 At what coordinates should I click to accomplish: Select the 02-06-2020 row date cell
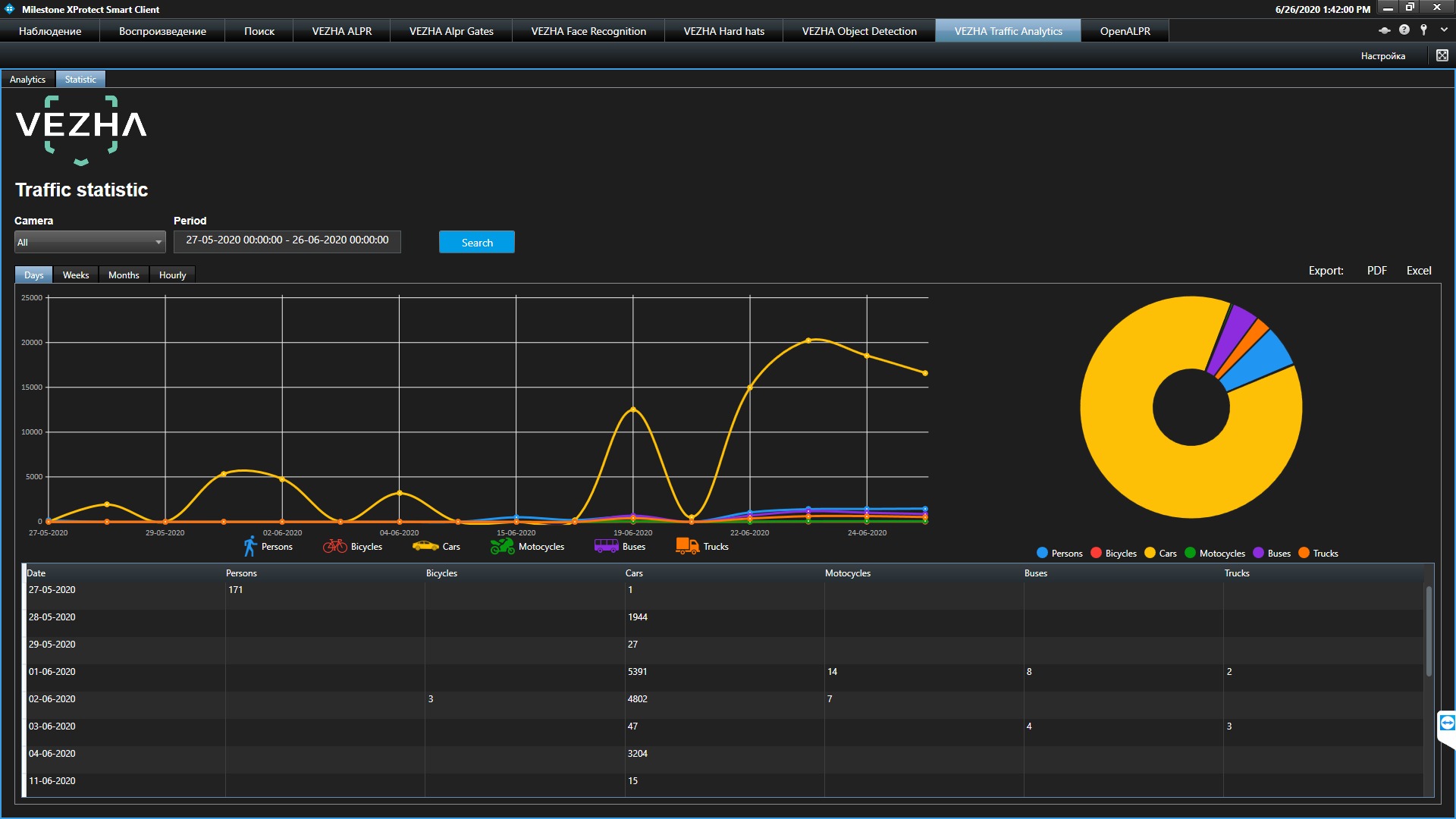tap(52, 699)
